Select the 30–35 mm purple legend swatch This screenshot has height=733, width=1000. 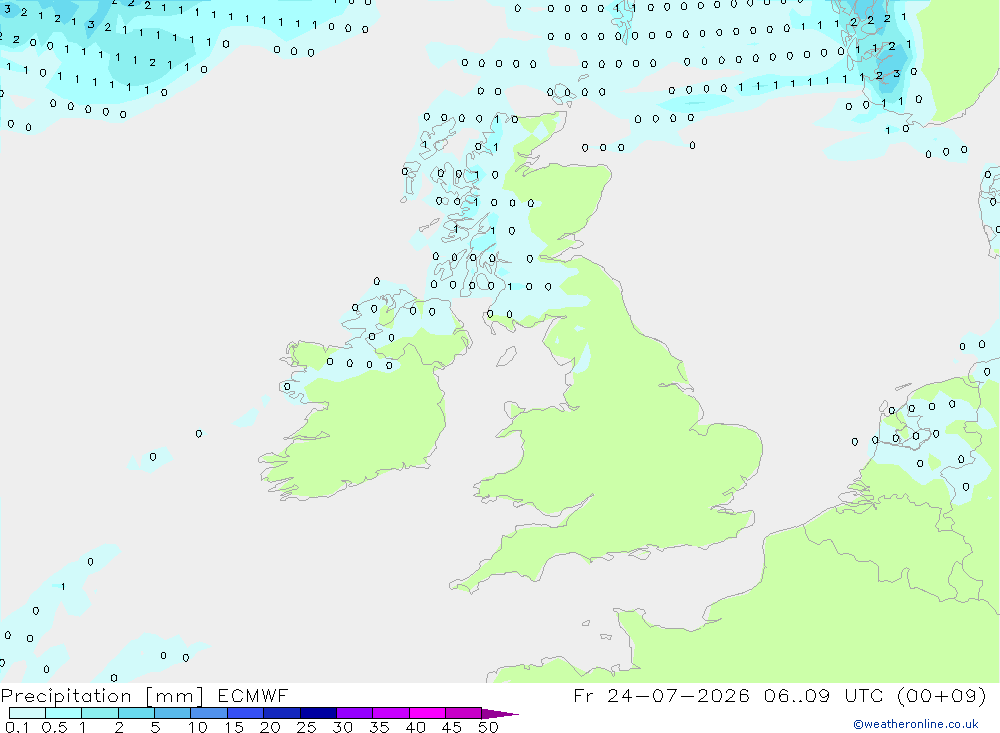pyautogui.click(x=354, y=713)
